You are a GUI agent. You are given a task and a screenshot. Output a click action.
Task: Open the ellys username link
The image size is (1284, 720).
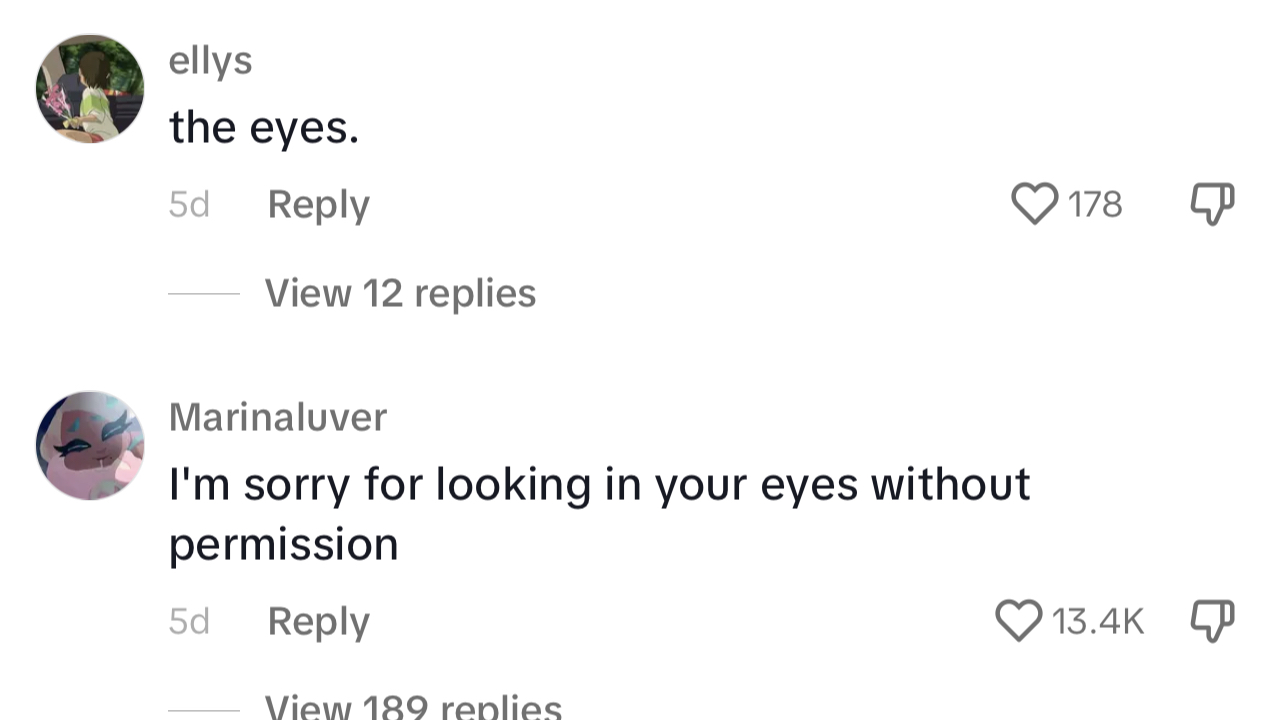(x=210, y=61)
